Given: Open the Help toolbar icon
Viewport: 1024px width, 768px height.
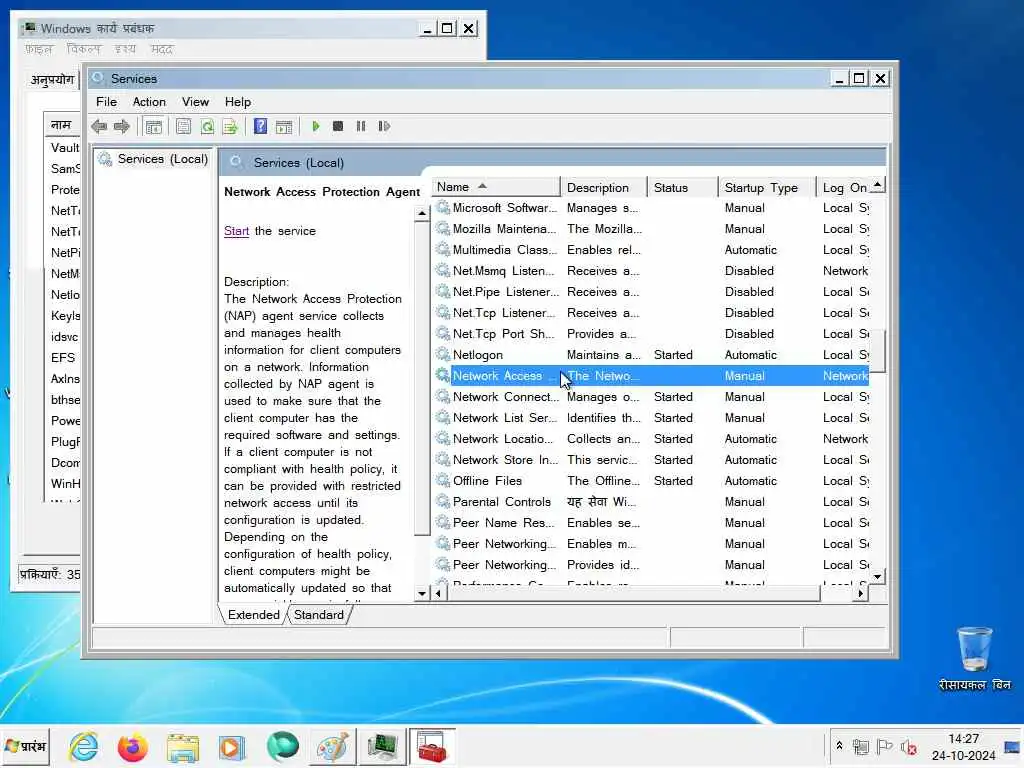Looking at the screenshot, I should coord(260,126).
